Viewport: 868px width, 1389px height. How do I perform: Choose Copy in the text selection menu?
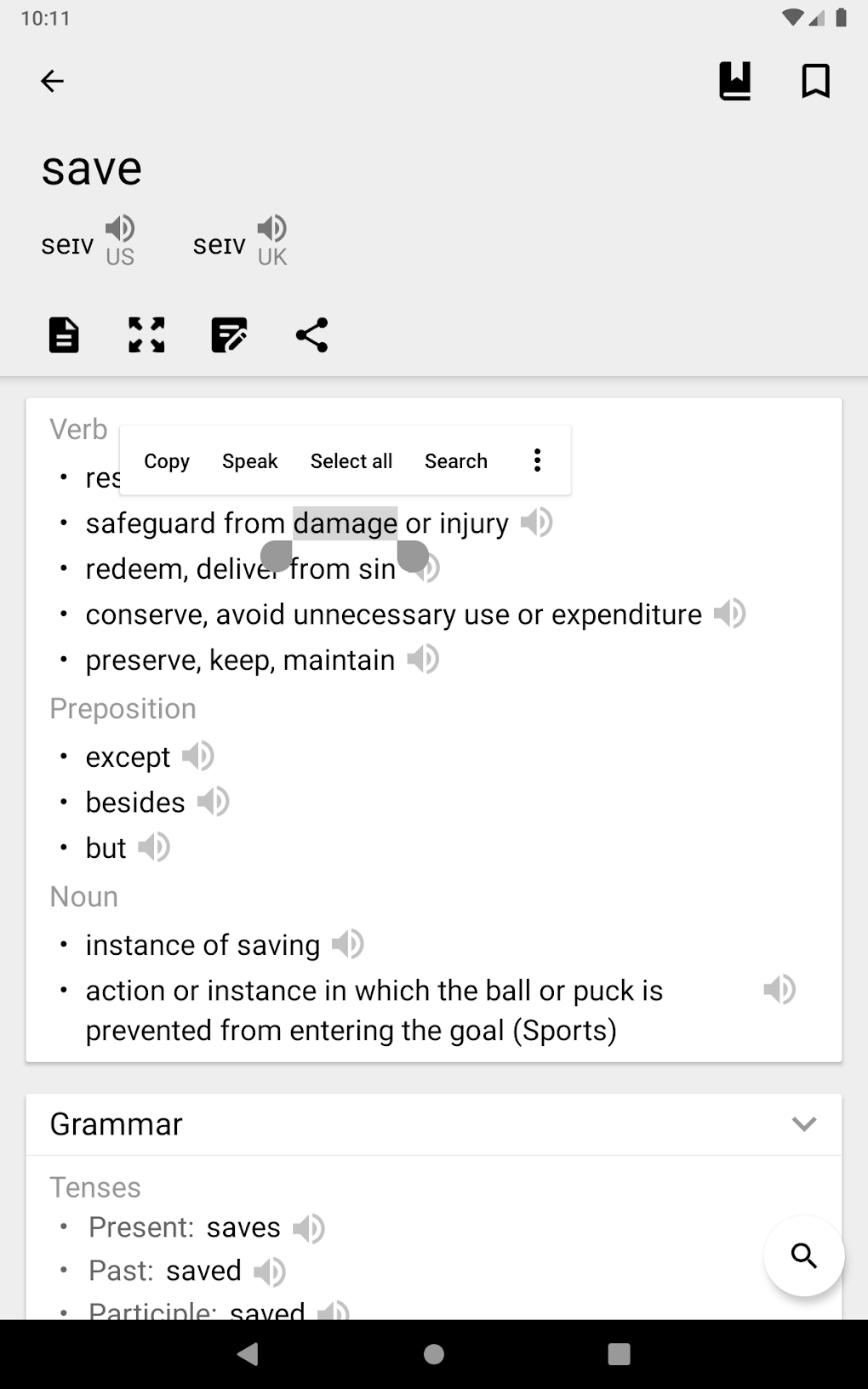point(167,461)
